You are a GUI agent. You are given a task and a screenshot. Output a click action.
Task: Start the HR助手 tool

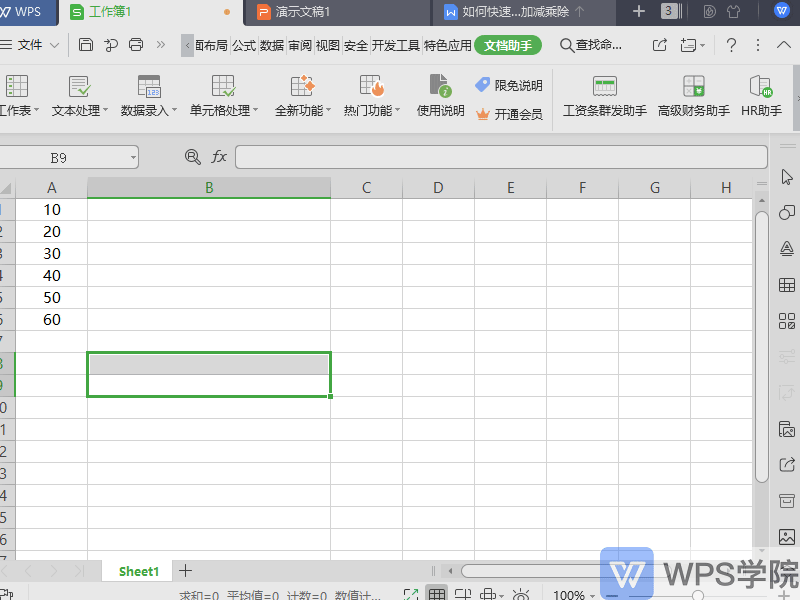click(760, 95)
